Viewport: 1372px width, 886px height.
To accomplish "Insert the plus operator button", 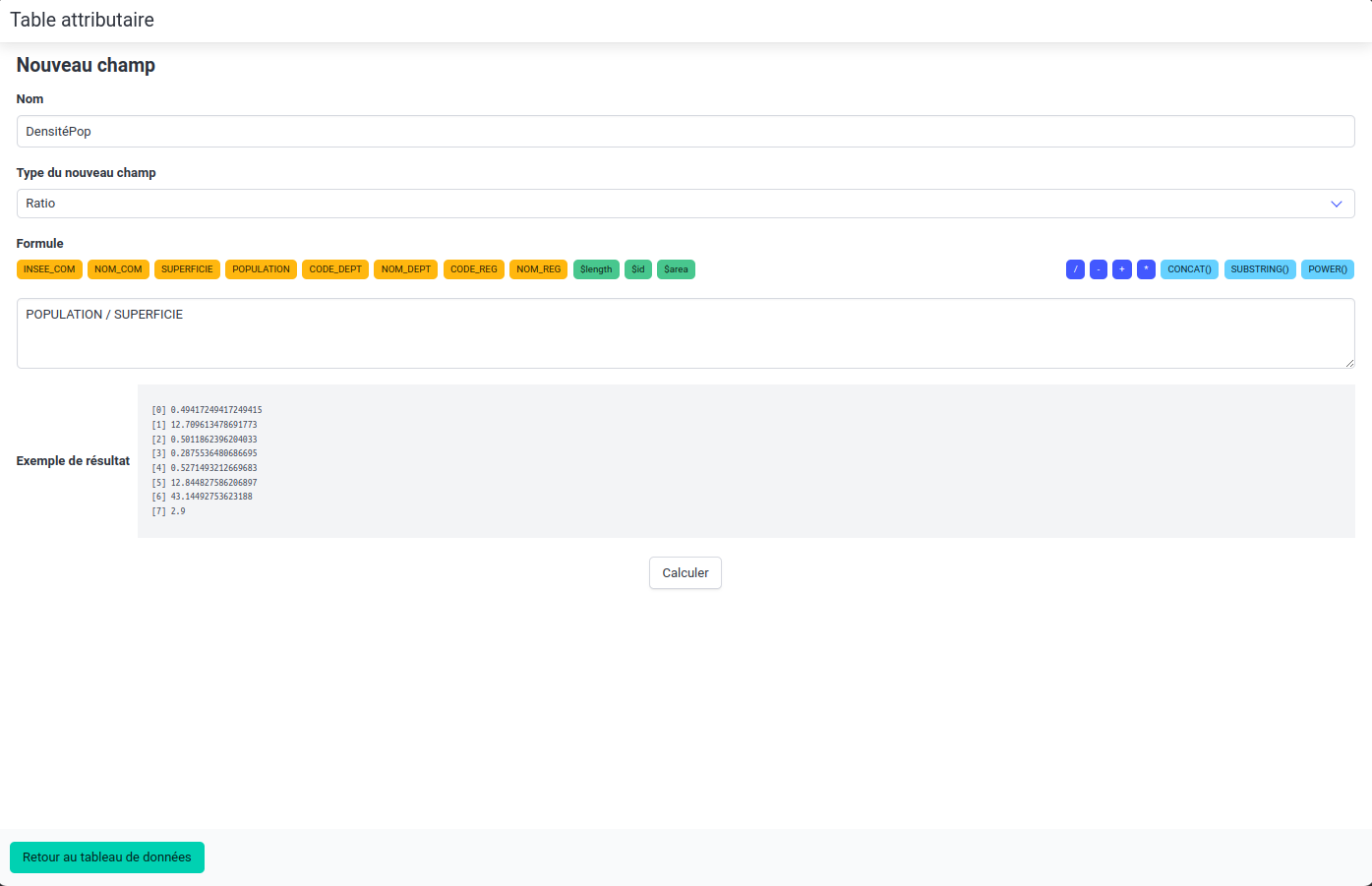I will [x=1122, y=269].
